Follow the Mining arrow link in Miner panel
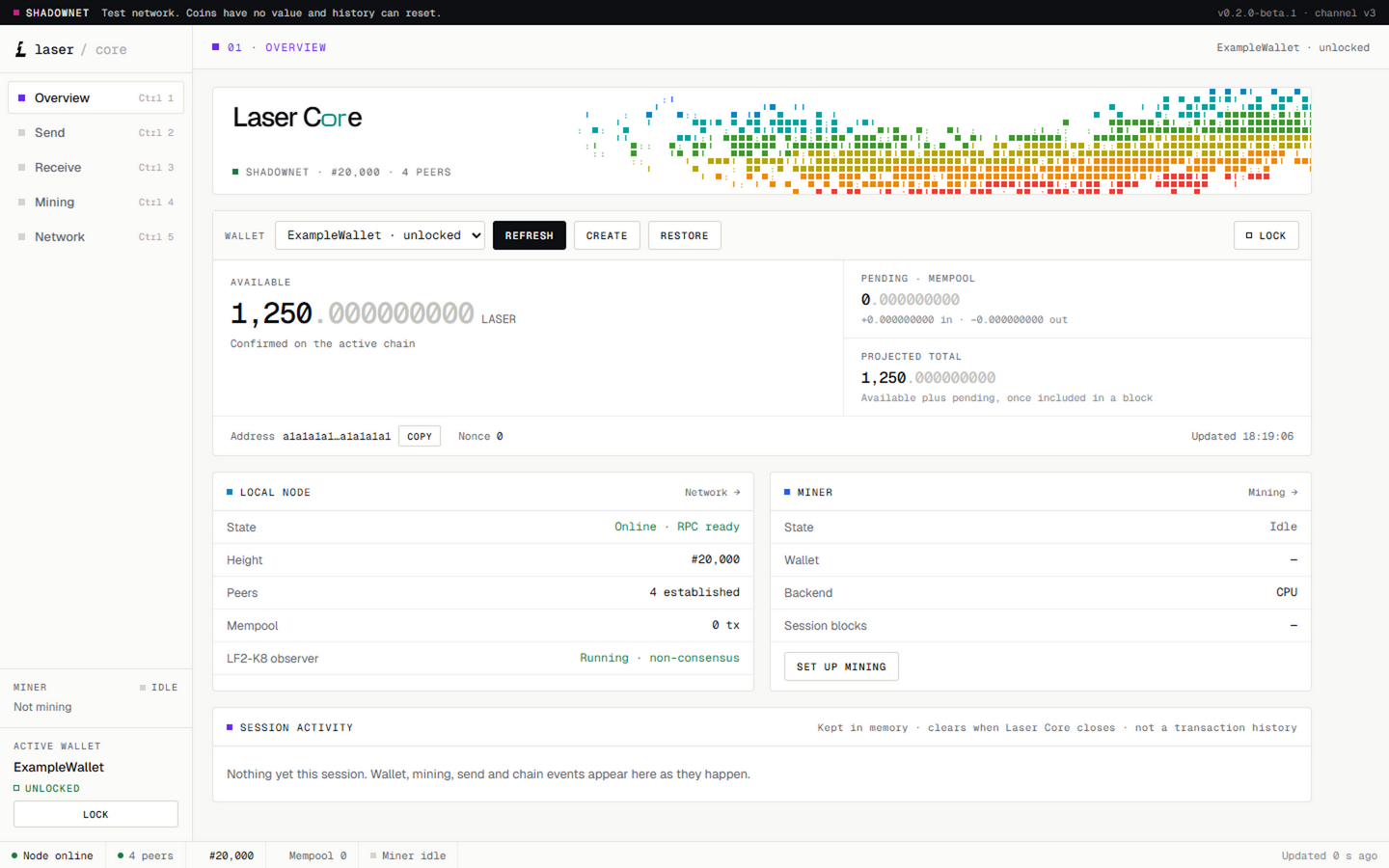The height and width of the screenshot is (868, 1389). point(1273,493)
